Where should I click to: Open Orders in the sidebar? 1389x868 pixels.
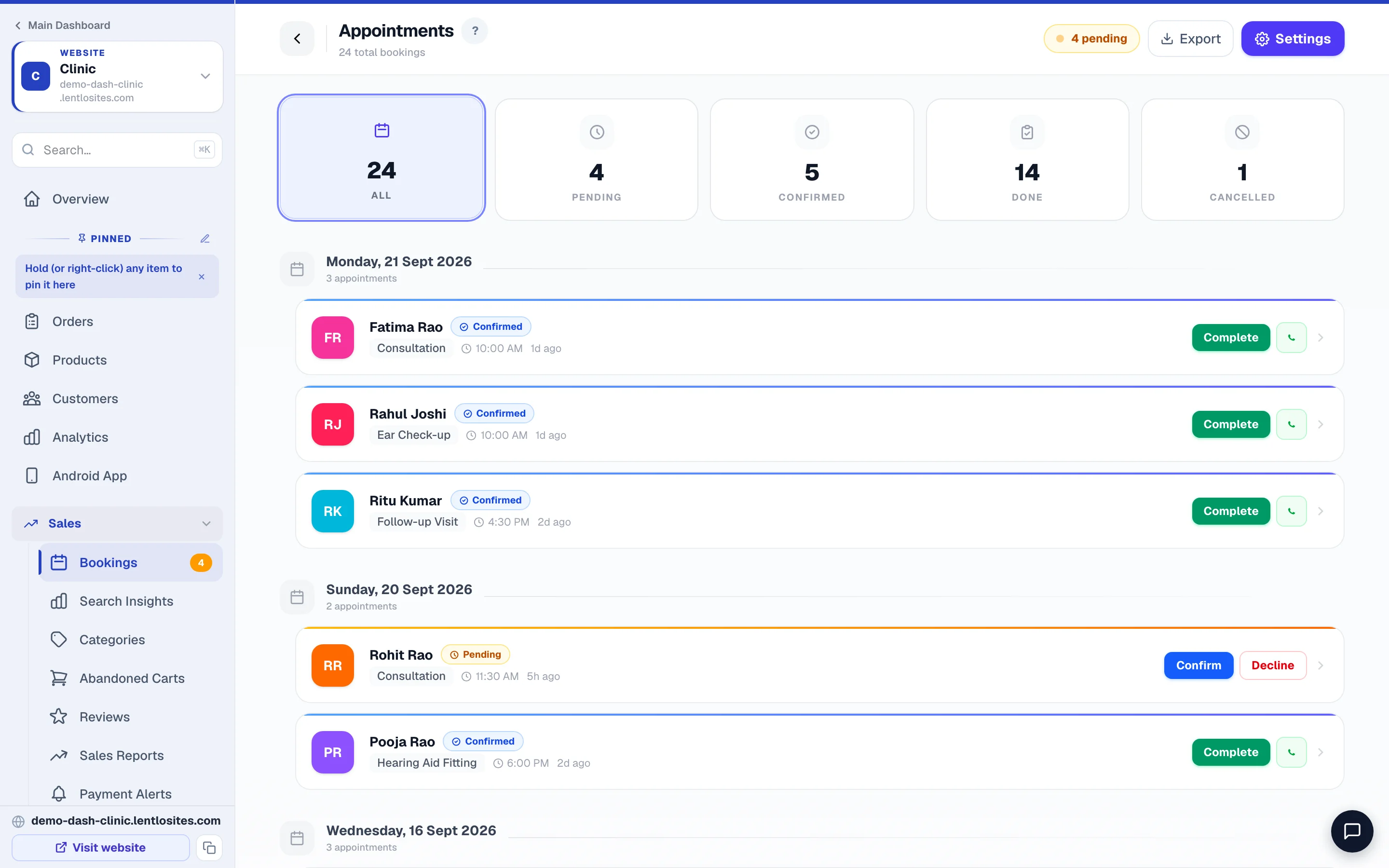pos(117,322)
